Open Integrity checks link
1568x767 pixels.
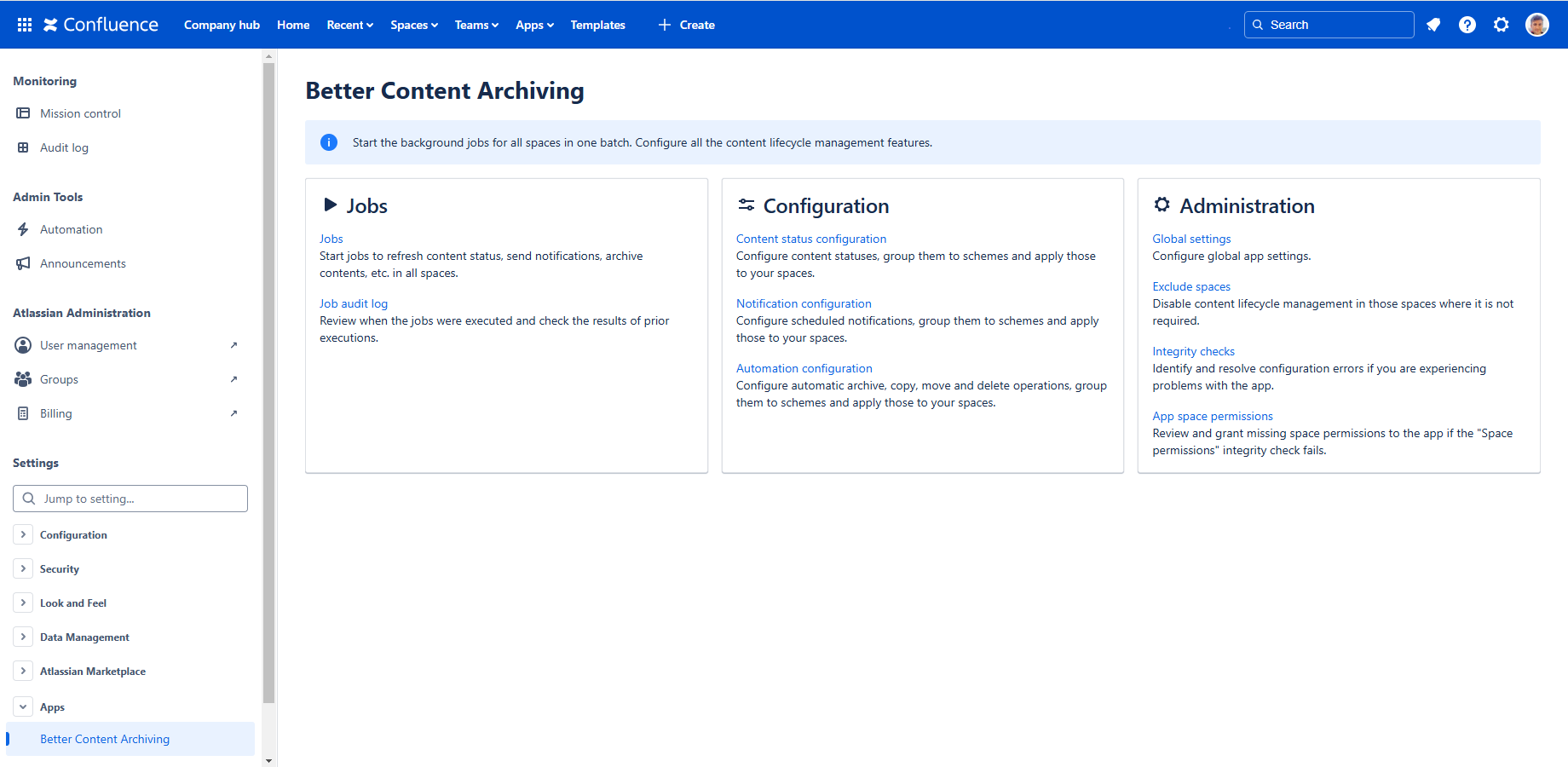pos(1194,351)
